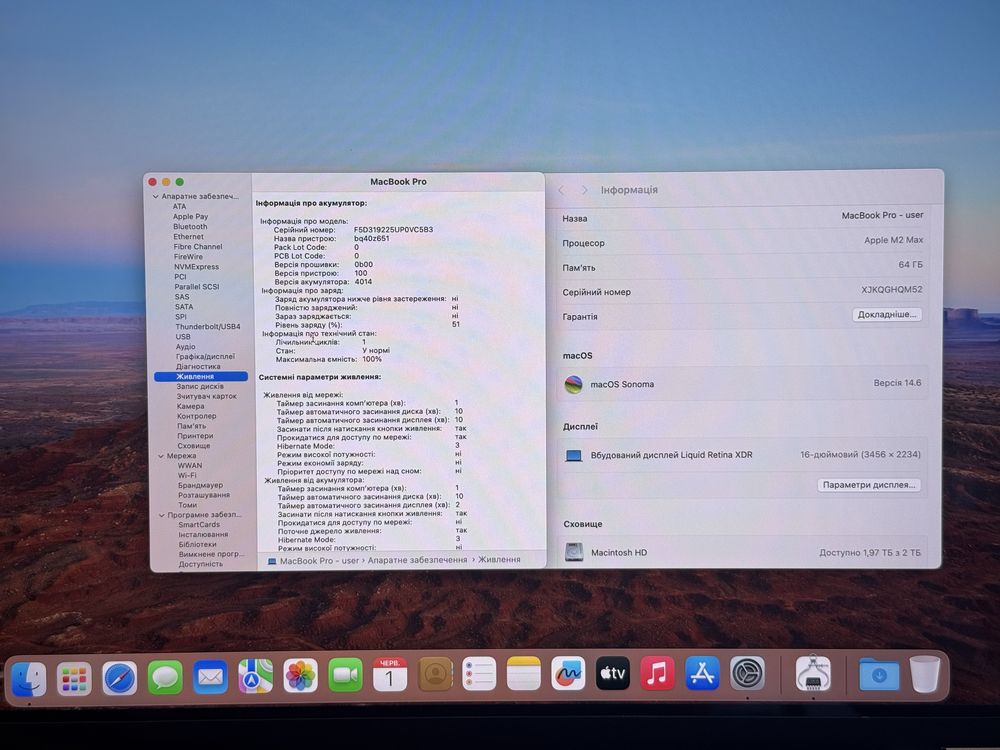Open App Store in the Dock

coord(702,673)
